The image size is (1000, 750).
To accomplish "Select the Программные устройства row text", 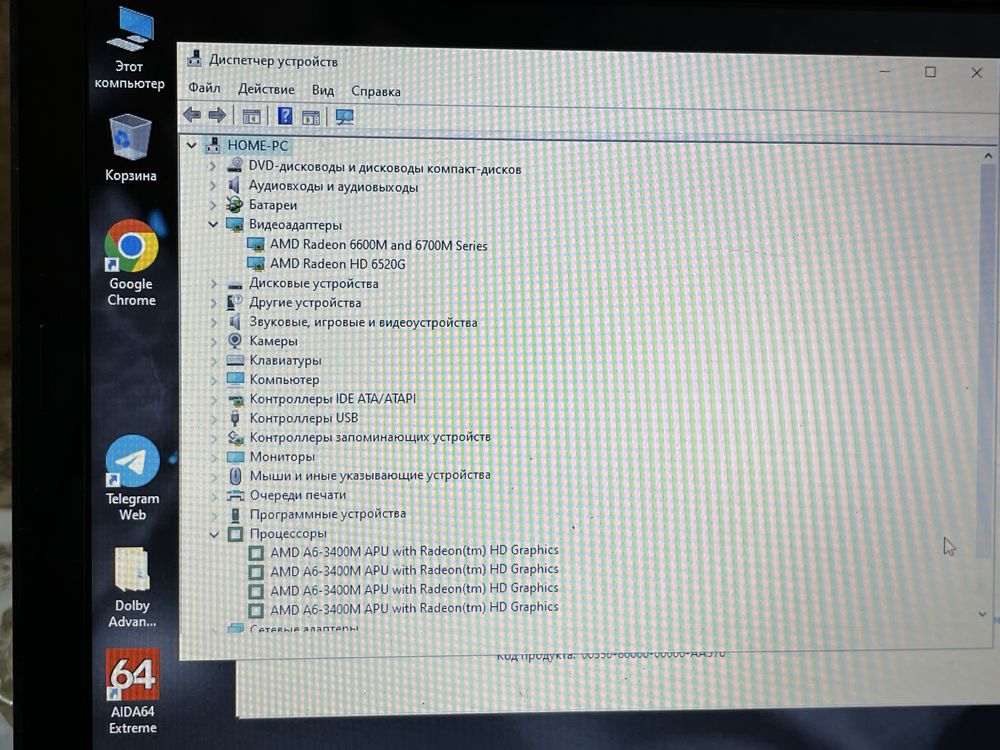I will 328,514.
